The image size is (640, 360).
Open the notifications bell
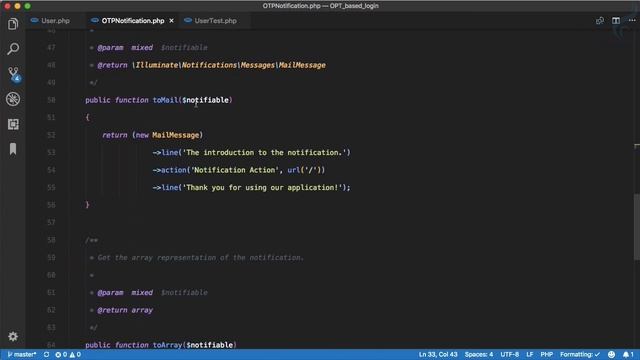[x=628, y=354]
